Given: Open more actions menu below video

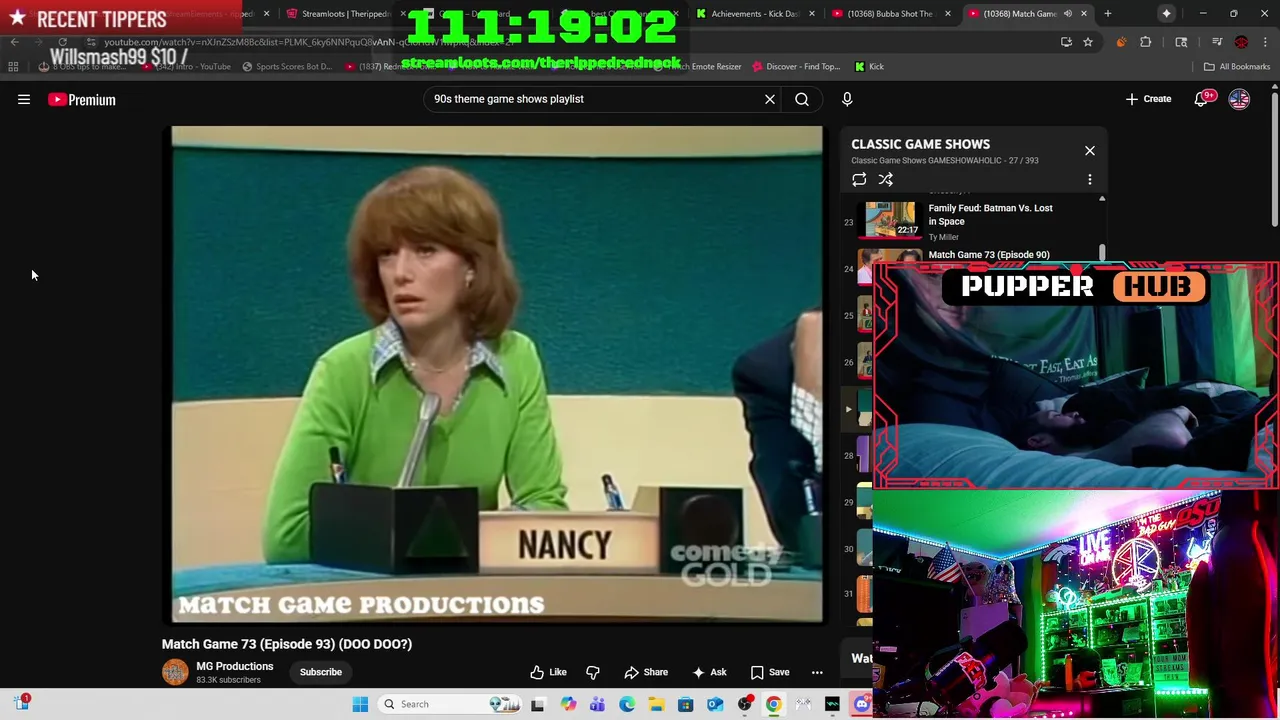Looking at the screenshot, I should (817, 672).
